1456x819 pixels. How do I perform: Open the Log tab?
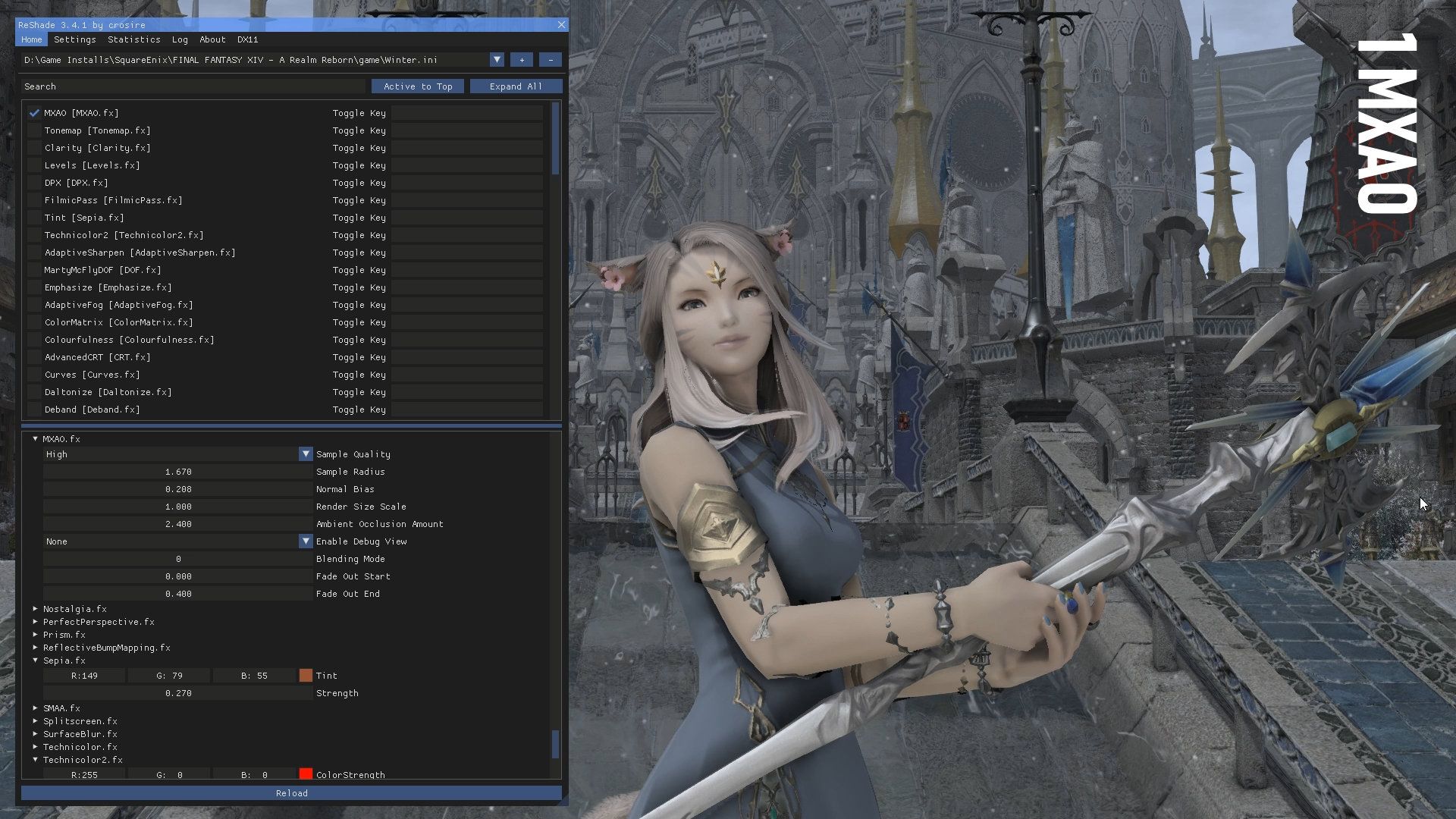coord(180,39)
